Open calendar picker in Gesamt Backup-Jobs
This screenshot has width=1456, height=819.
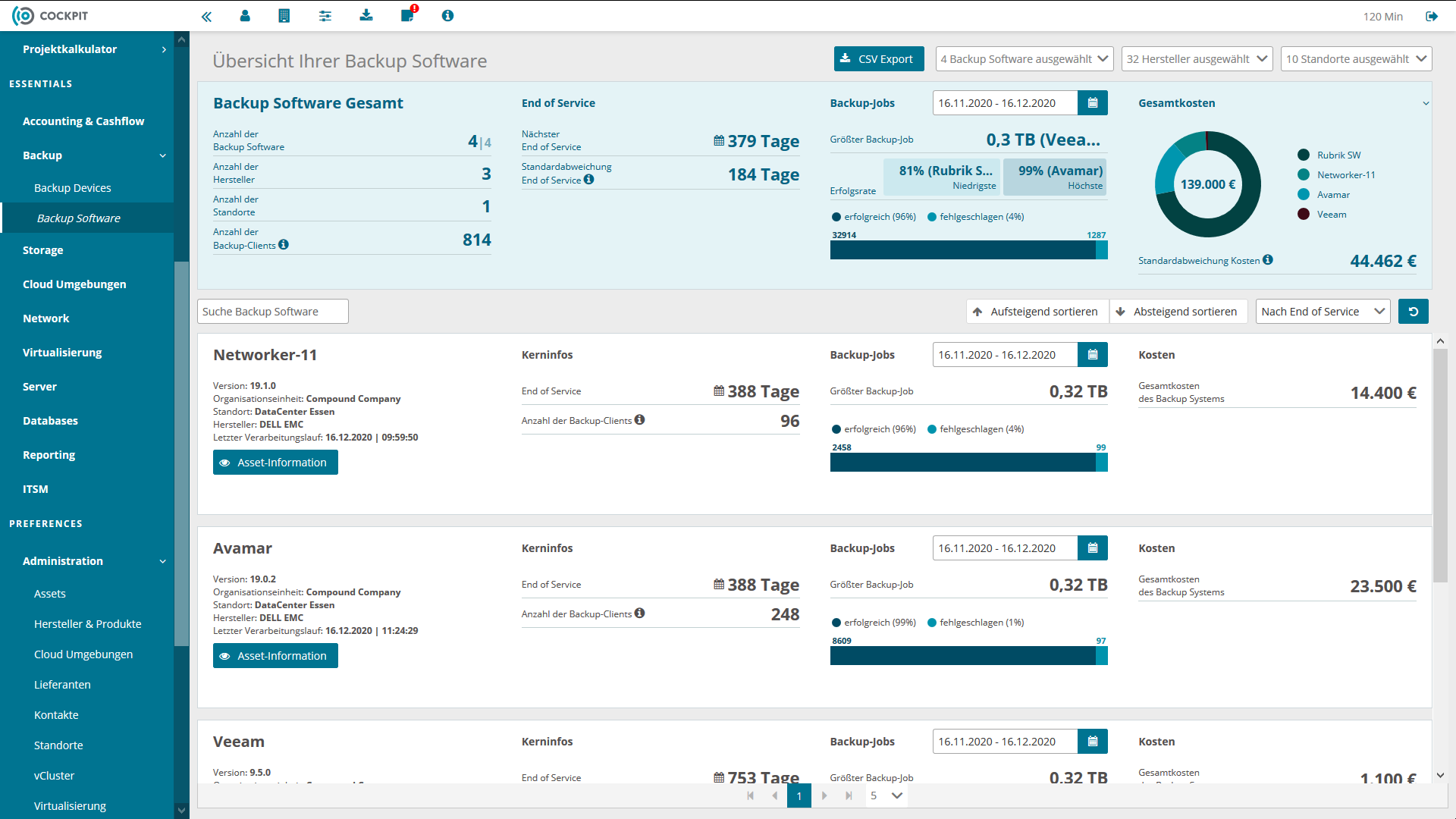point(1093,103)
